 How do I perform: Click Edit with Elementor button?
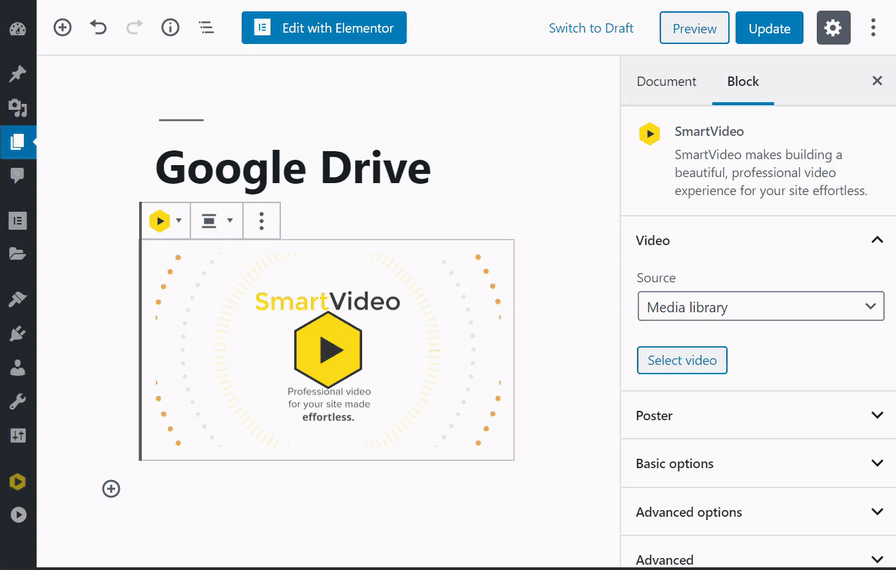pos(324,27)
